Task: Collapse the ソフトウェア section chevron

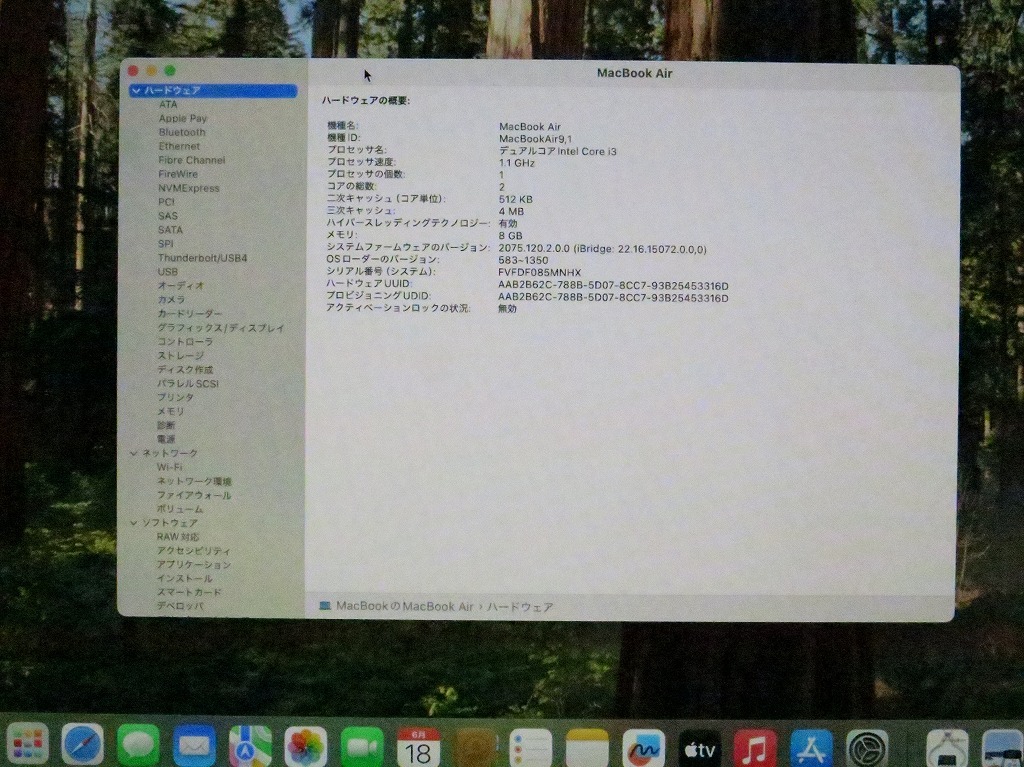Action: (x=134, y=523)
